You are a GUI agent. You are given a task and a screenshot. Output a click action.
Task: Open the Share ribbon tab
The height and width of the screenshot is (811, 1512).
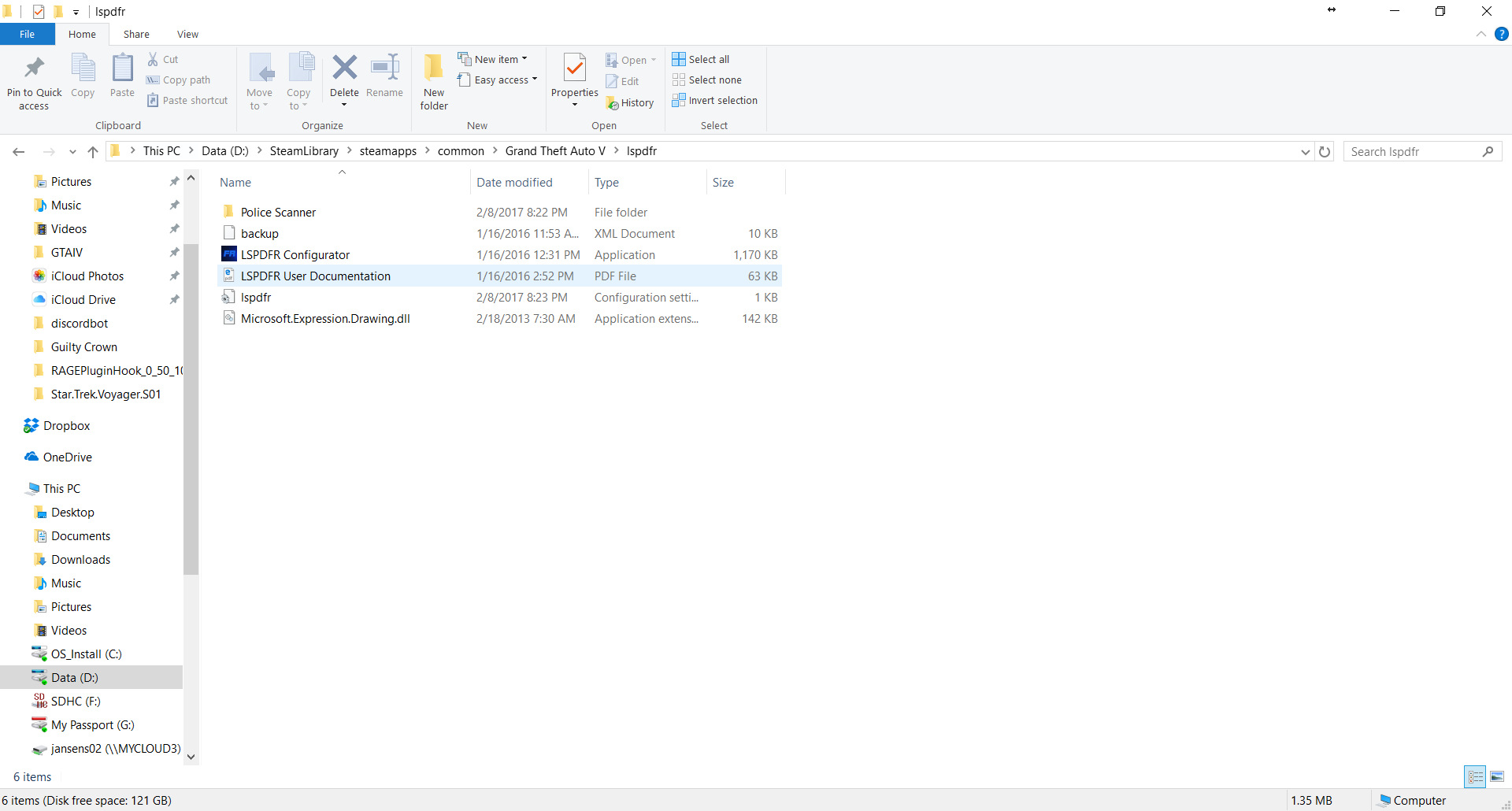coord(136,35)
